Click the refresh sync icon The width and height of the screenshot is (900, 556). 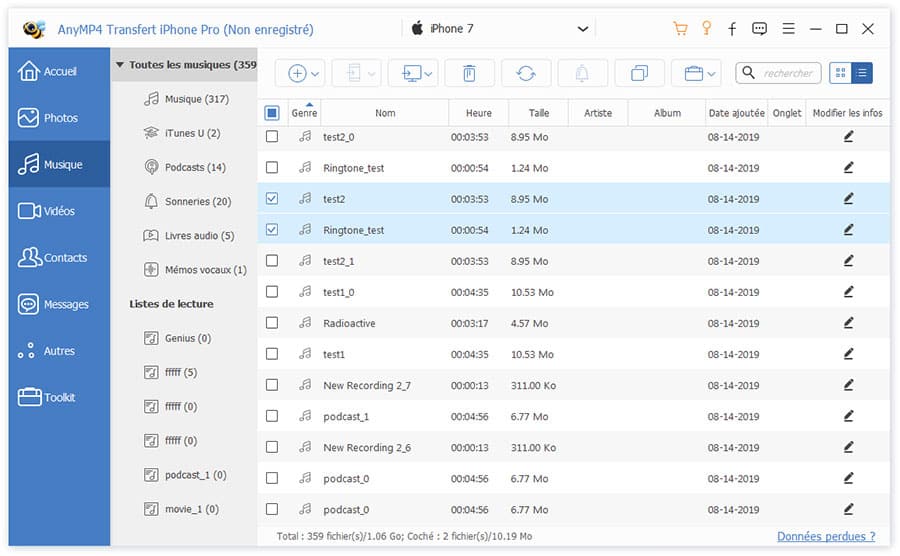click(526, 73)
